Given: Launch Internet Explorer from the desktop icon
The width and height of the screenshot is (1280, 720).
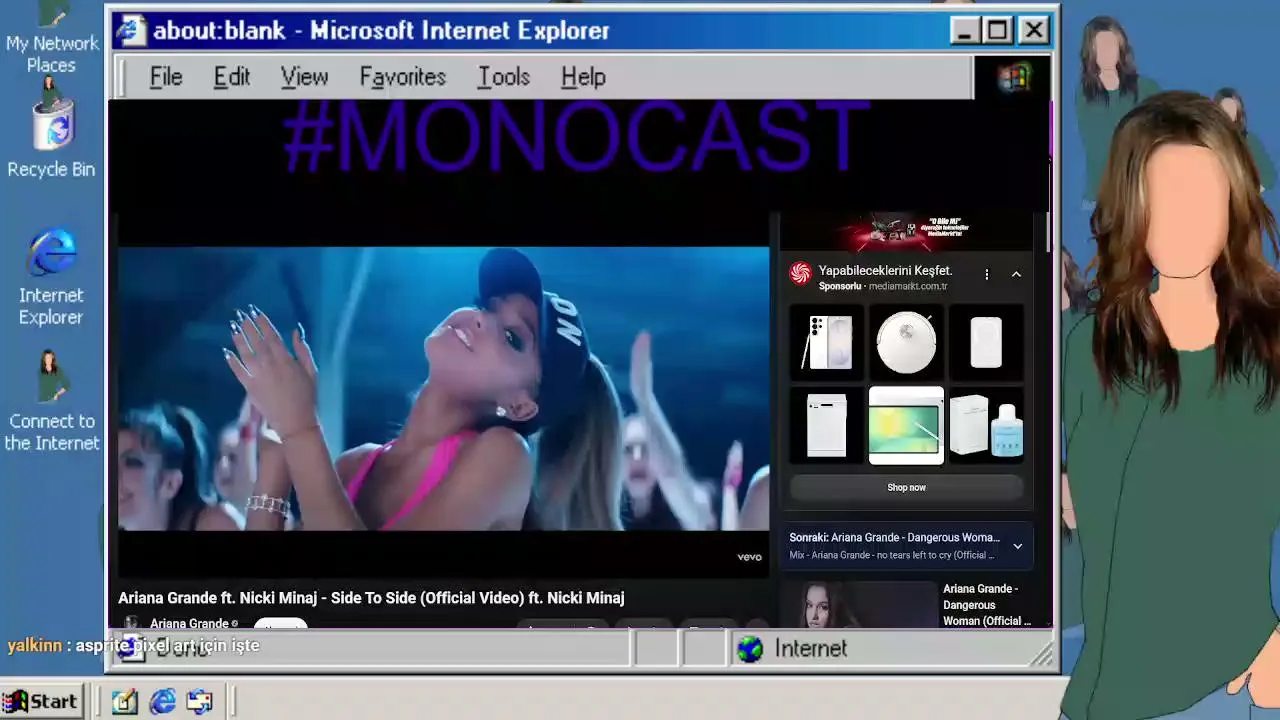Looking at the screenshot, I should pyautogui.click(x=51, y=278).
